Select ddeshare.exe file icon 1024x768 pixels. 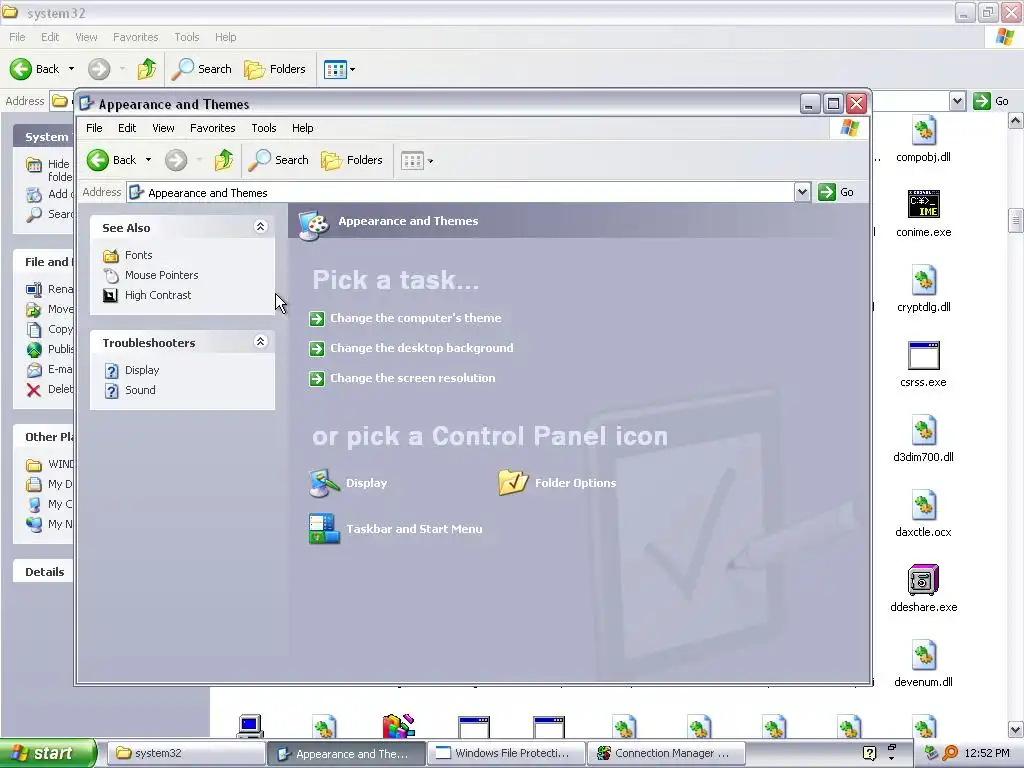[923, 580]
